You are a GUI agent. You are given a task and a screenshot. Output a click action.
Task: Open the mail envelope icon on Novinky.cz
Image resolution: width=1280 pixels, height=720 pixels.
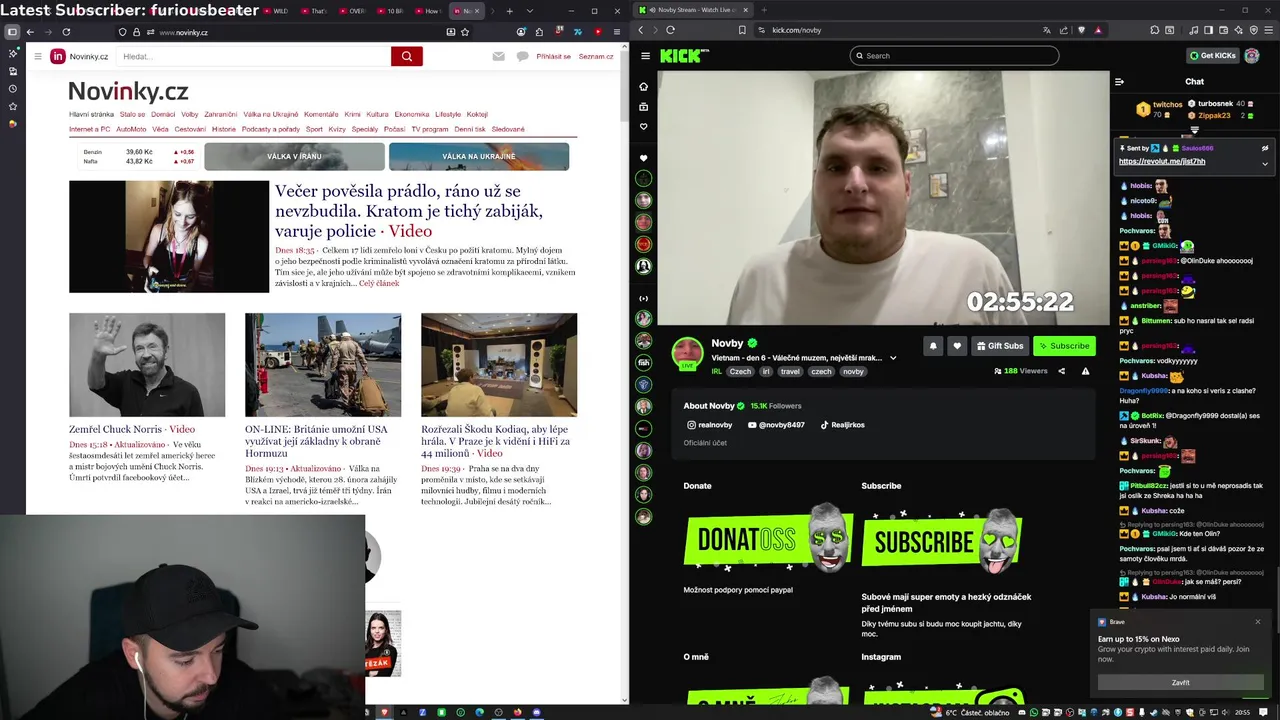coord(498,56)
